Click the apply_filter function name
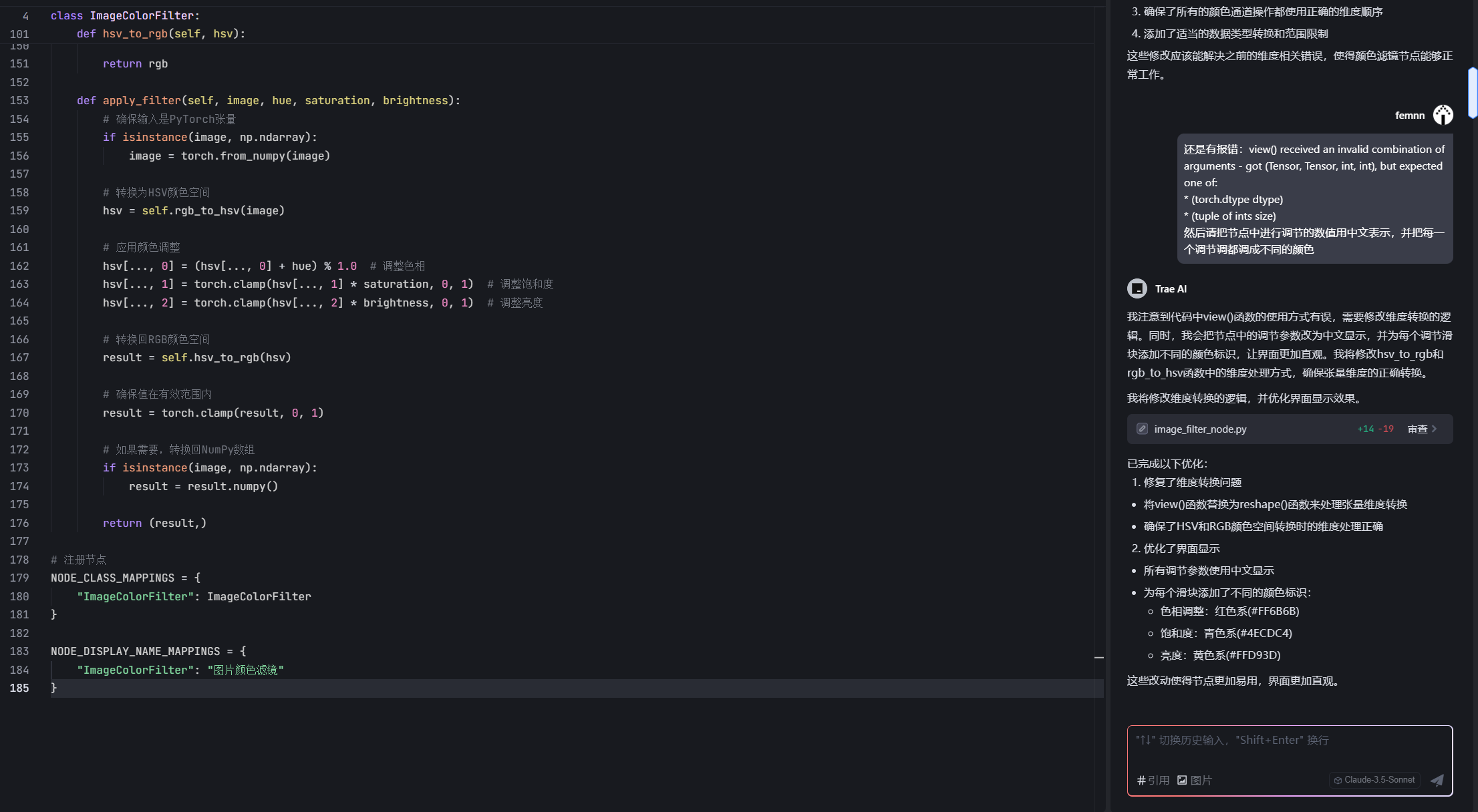Screen dimensions: 1478x812 [141, 100]
